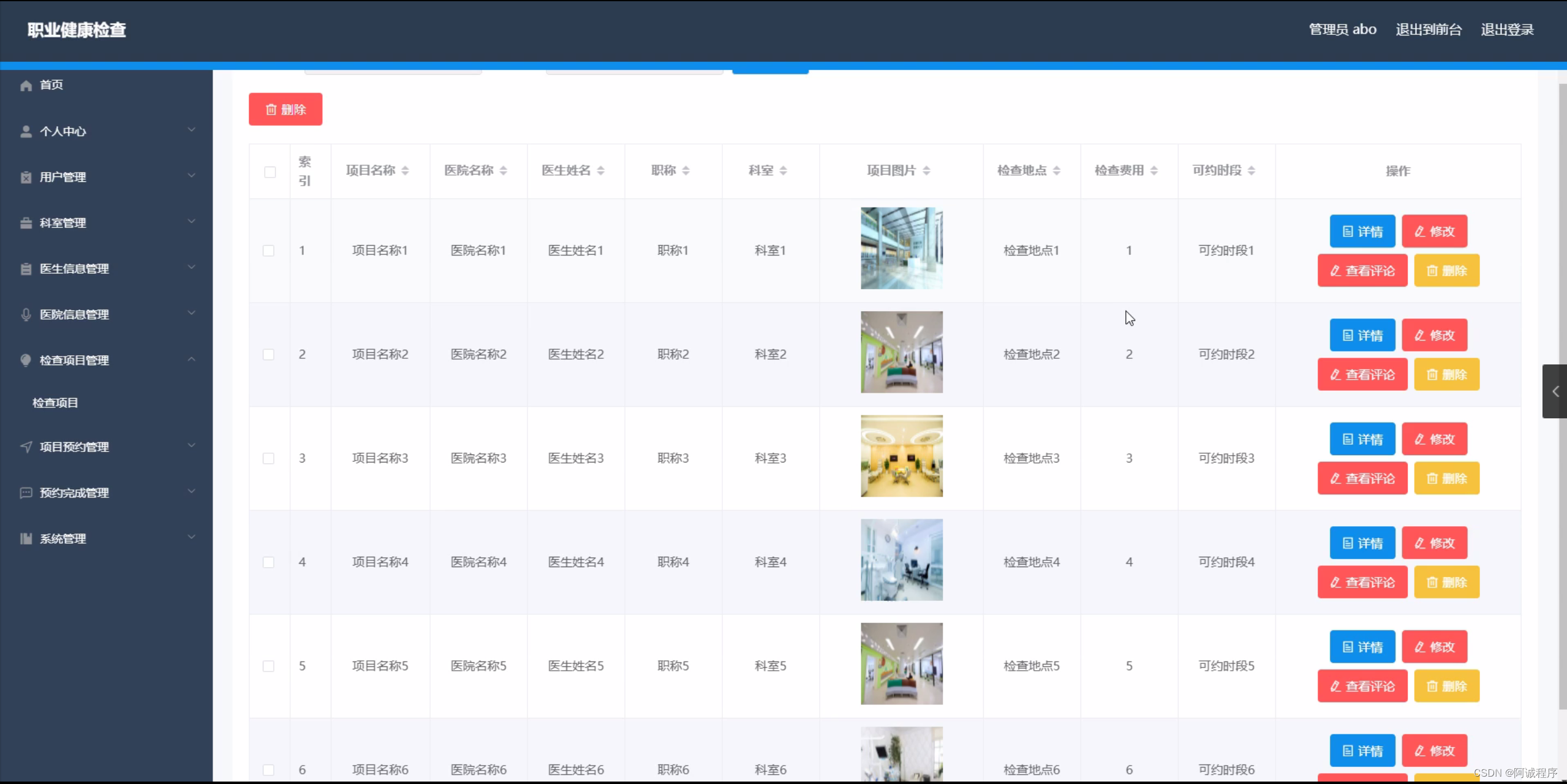Click the microphone icon for 医院信息管理
1567x784 pixels.
click(x=26, y=314)
